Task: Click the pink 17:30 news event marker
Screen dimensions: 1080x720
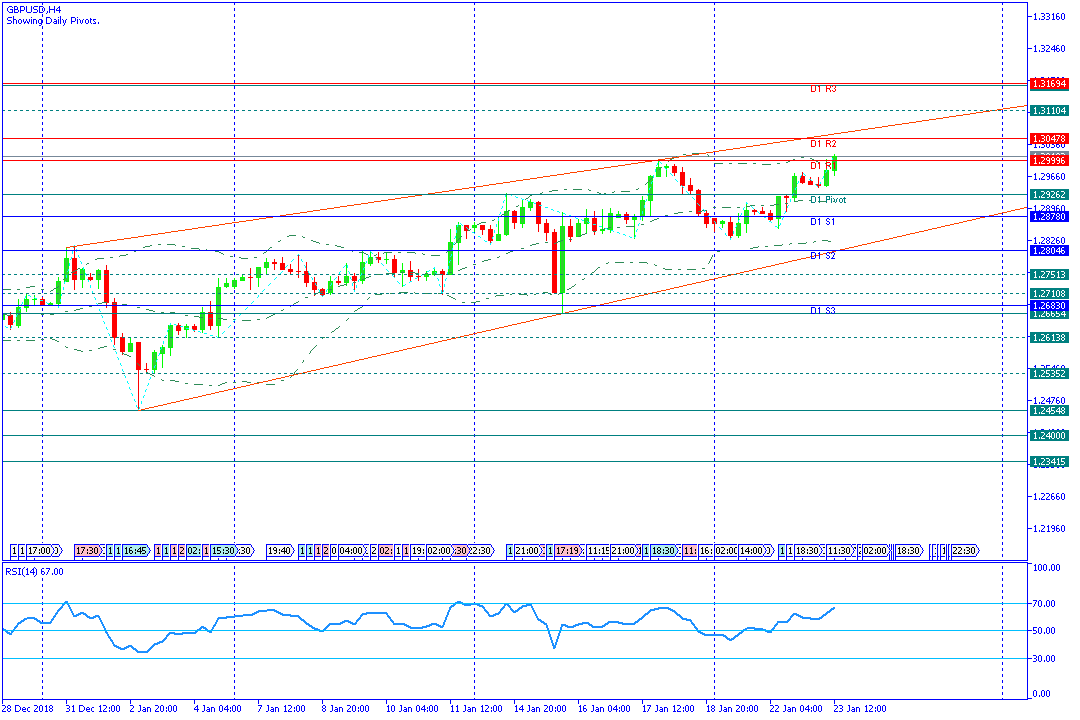Action: (x=88, y=551)
